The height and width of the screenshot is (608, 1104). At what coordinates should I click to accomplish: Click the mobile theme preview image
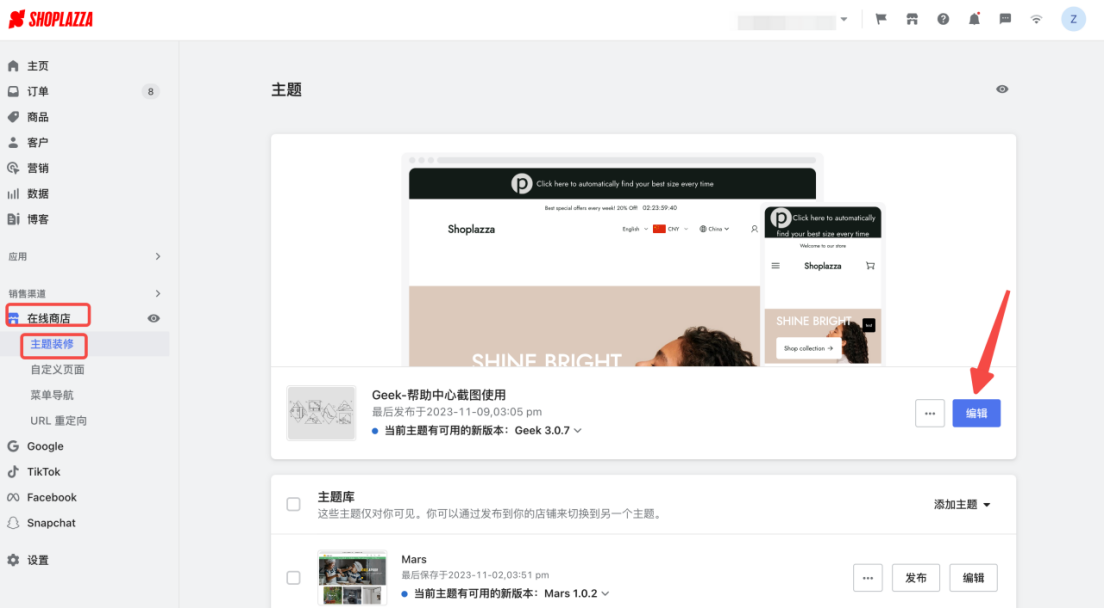pyautogui.click(x=823, y=284)
